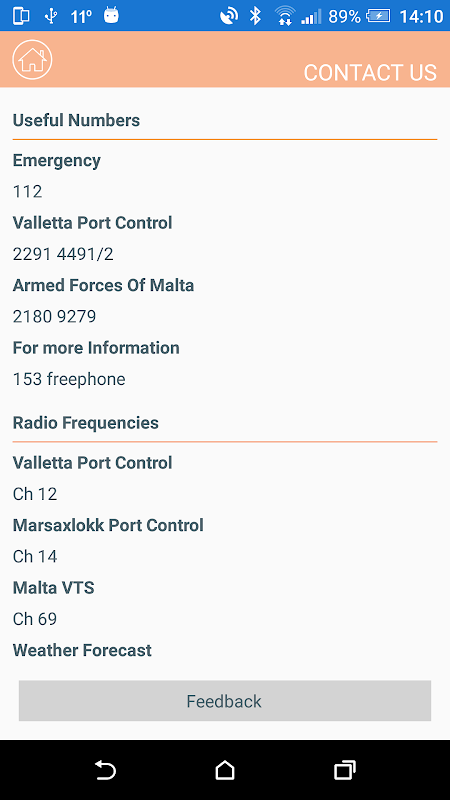Select the Useful Numbers section heading
Screen dimensions: 450x800
[76, 120]
